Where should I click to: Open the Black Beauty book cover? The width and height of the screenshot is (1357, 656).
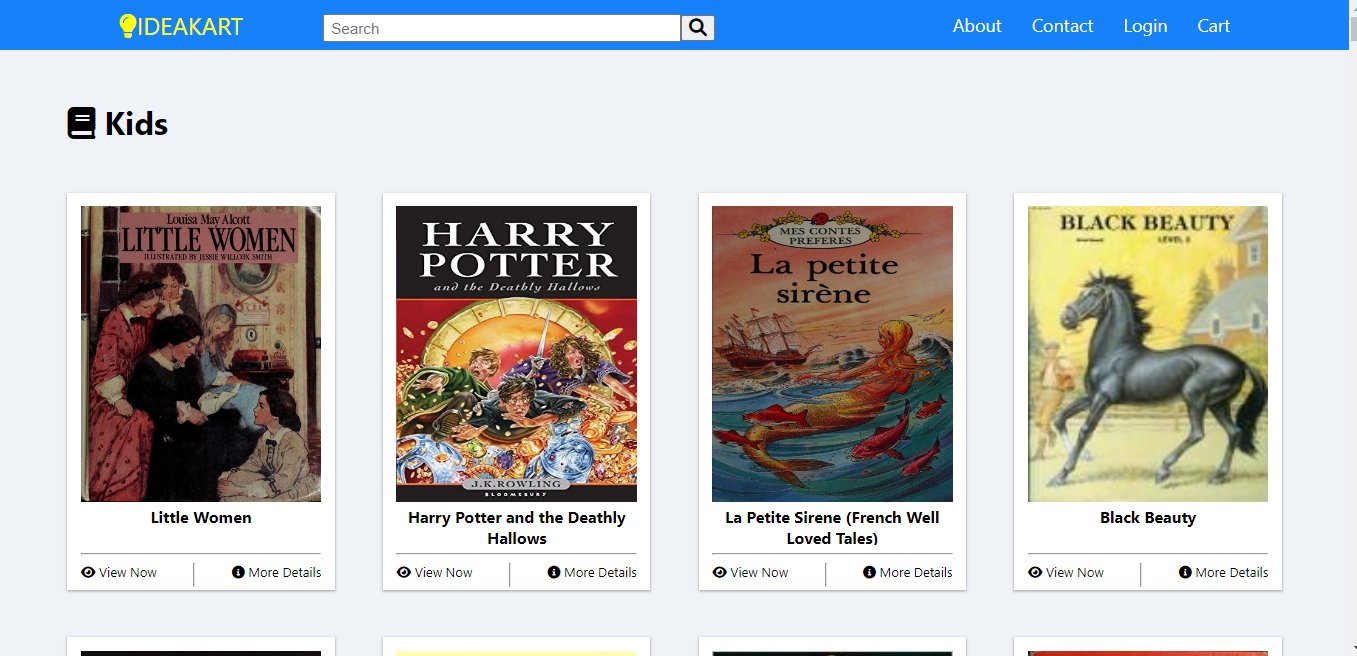(x=1147, y=353)
